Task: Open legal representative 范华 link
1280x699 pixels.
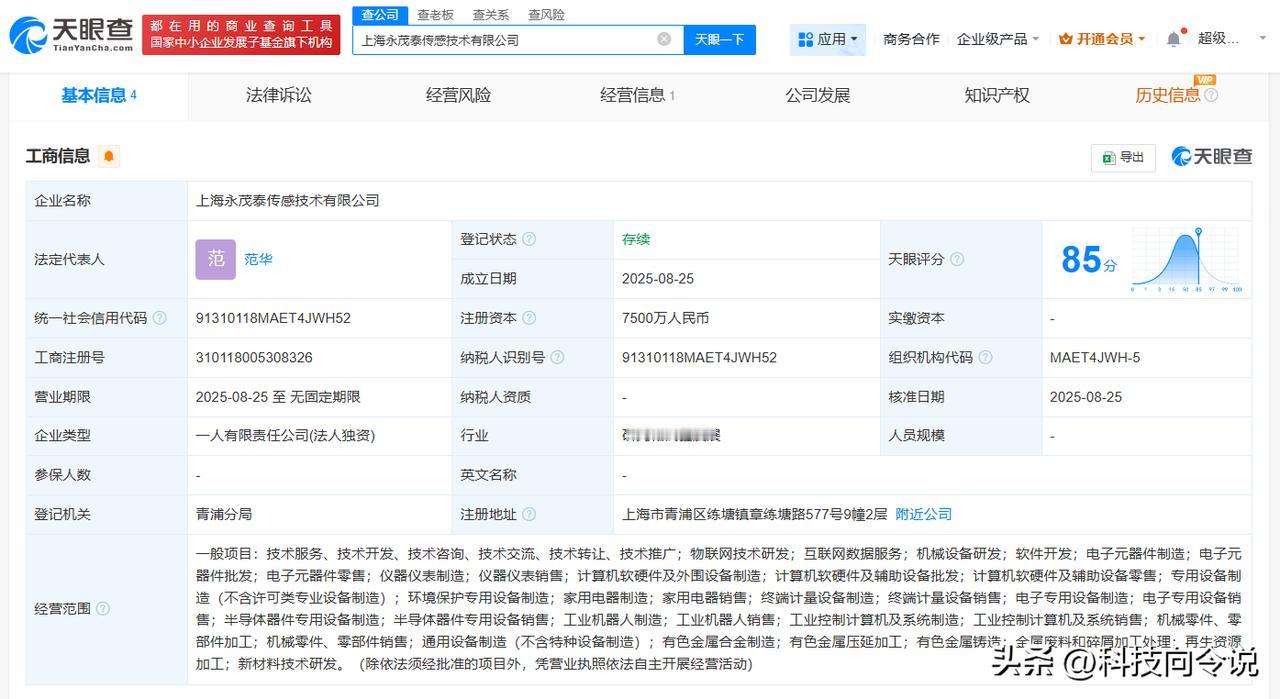Action: [x=258, y=259]
